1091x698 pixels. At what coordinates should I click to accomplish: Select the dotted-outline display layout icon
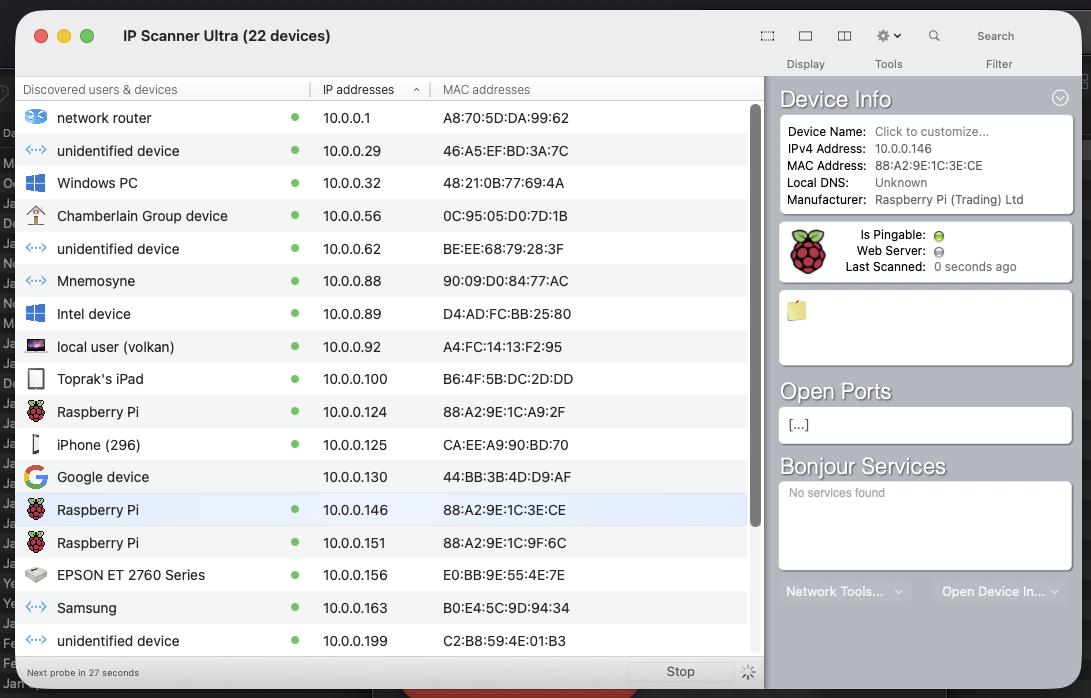click(767, 35)
